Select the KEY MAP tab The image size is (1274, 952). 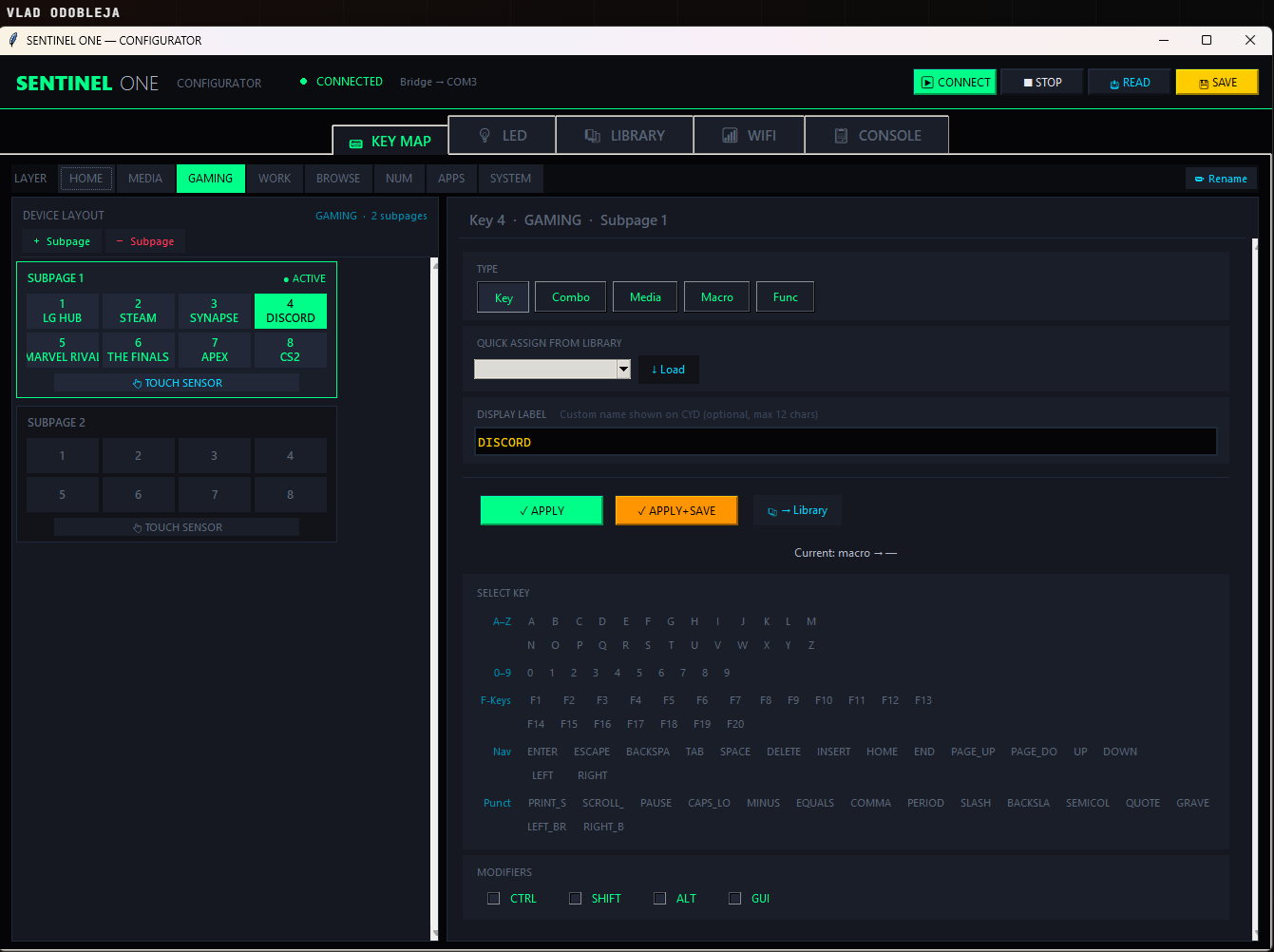point(390,141)
